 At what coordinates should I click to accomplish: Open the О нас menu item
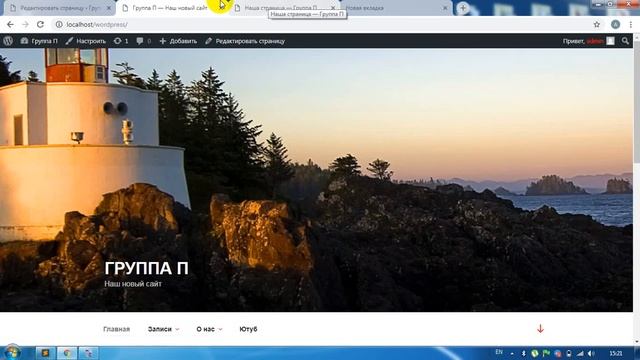pyautogui.click(x=205, y=329)
